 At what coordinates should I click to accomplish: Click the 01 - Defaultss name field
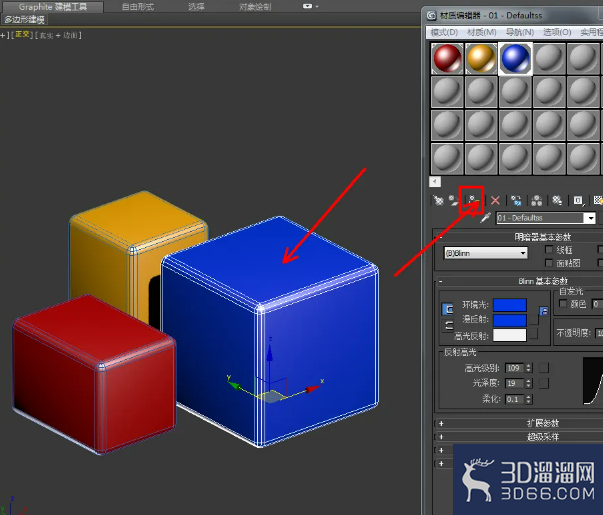[x=540, y=218]
